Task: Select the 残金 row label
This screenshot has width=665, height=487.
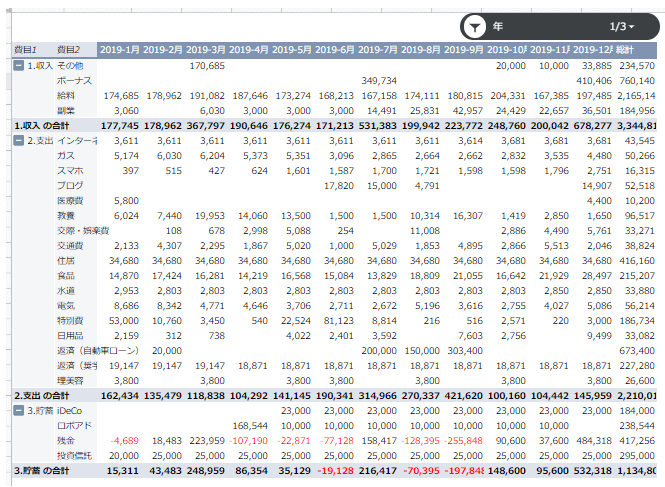Action: coord(66,440)
